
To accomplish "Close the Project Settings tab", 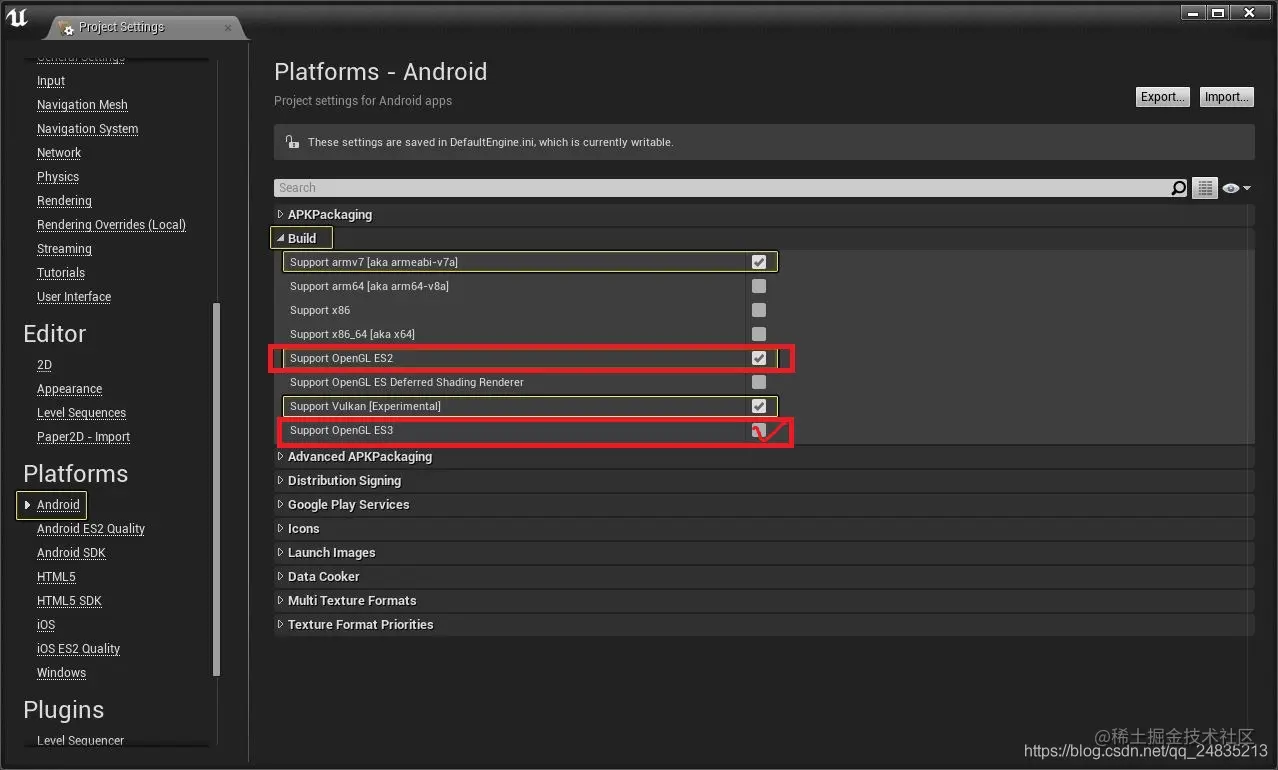I will pos(228,28).
